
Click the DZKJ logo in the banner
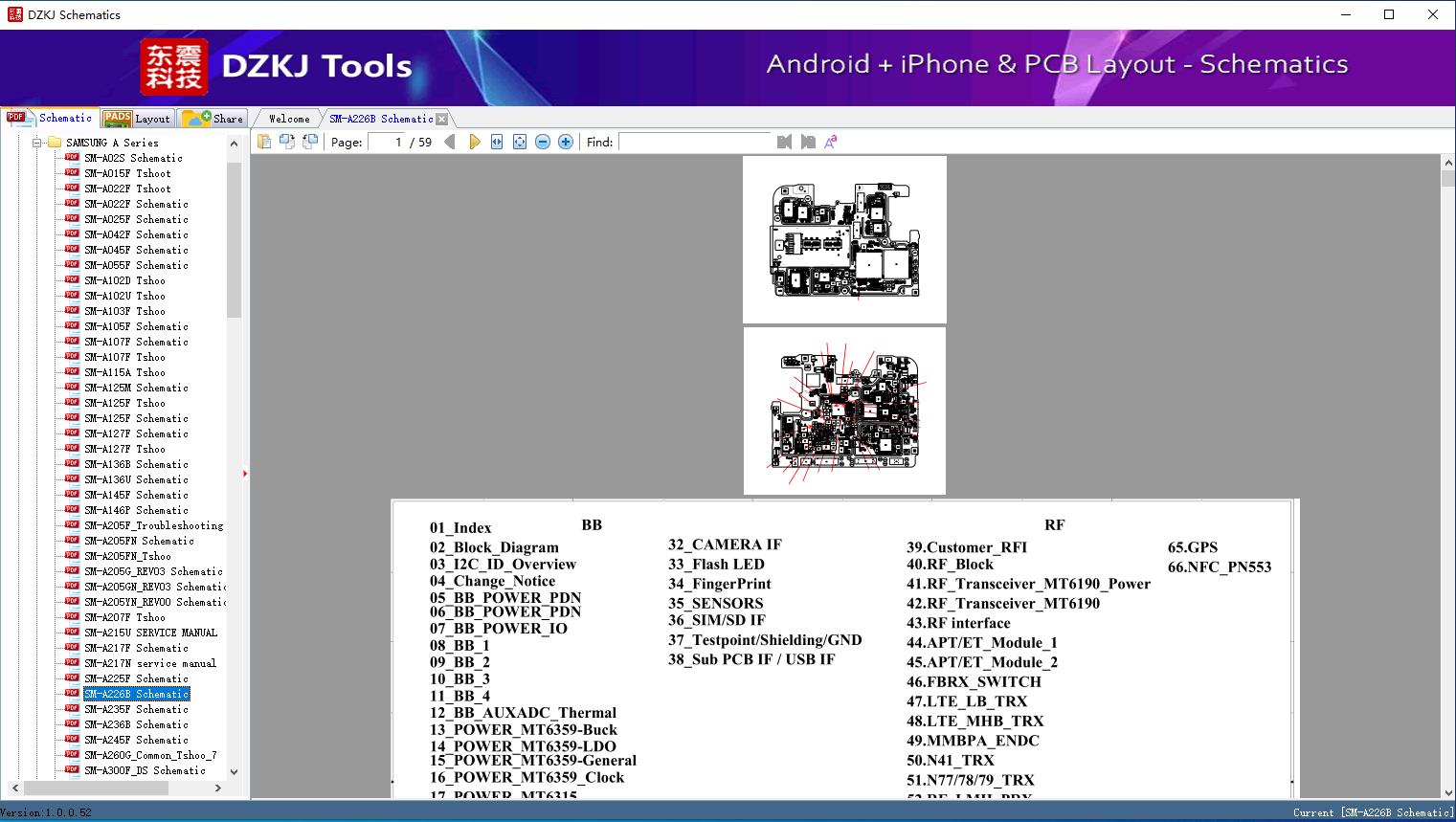174,66
